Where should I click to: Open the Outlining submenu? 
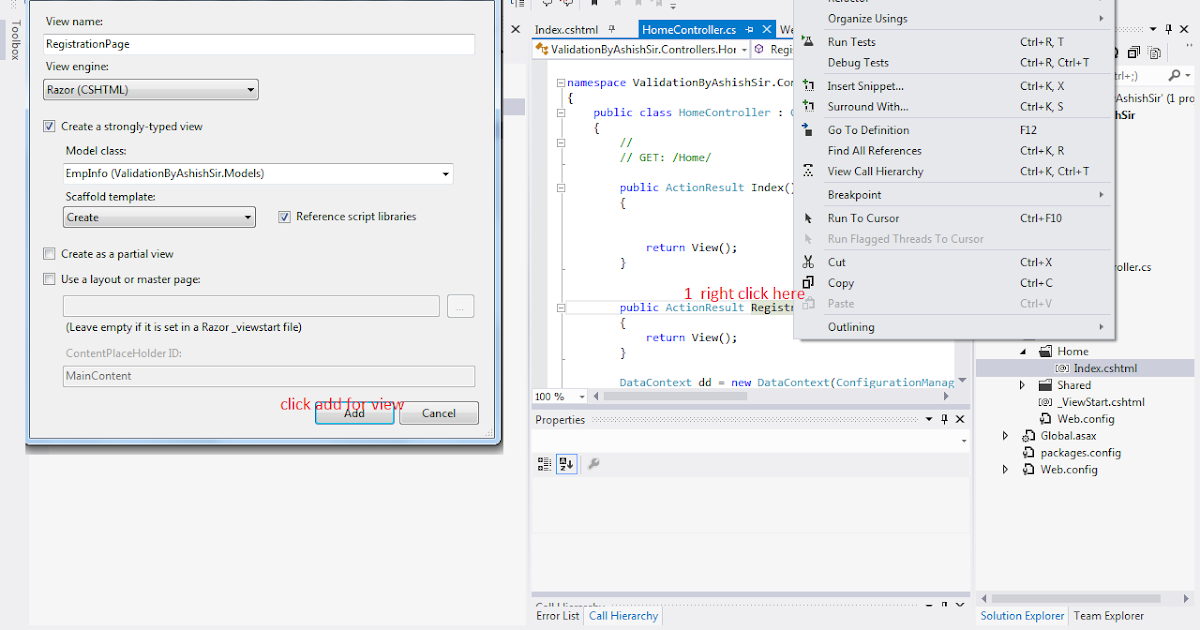(954, 327)
